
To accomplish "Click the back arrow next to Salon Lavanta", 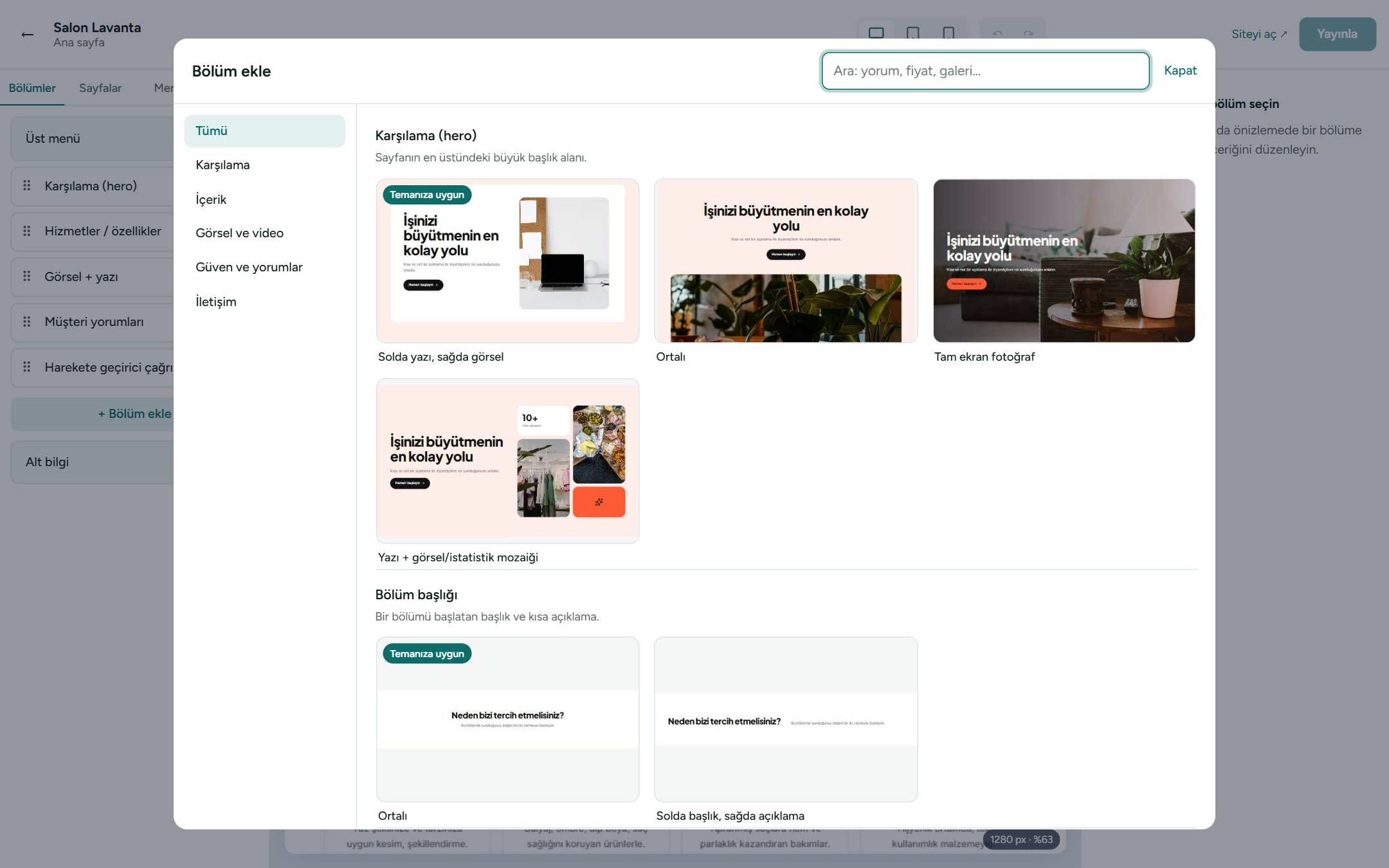I will [27, 34].
